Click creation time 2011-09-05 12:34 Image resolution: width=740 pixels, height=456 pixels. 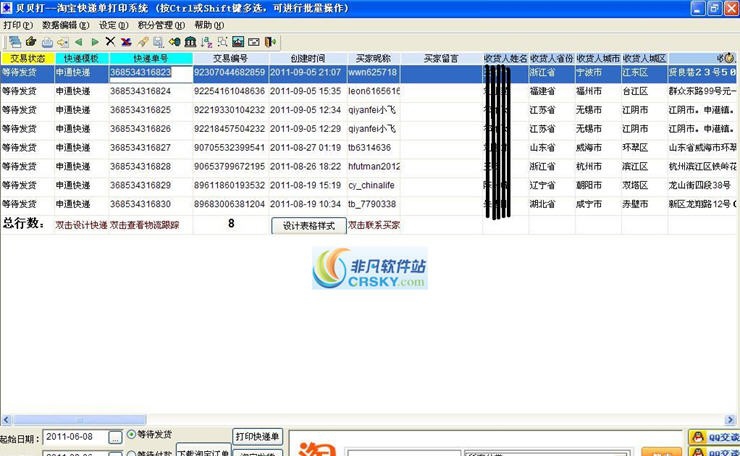coord(305,110)
